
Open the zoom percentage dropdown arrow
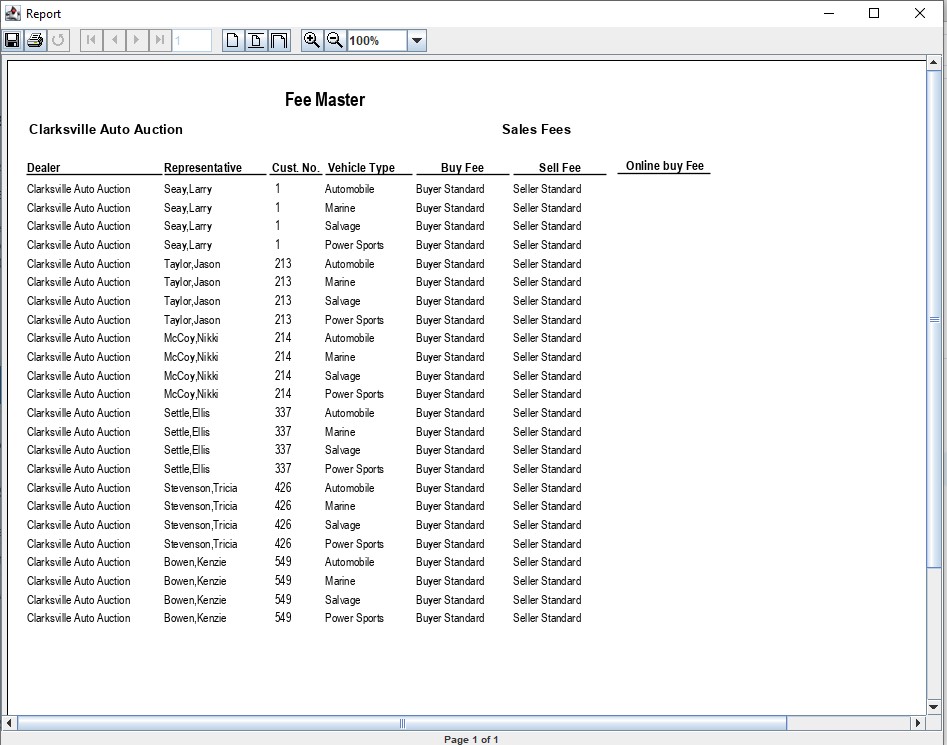click(x=417, y=41)
